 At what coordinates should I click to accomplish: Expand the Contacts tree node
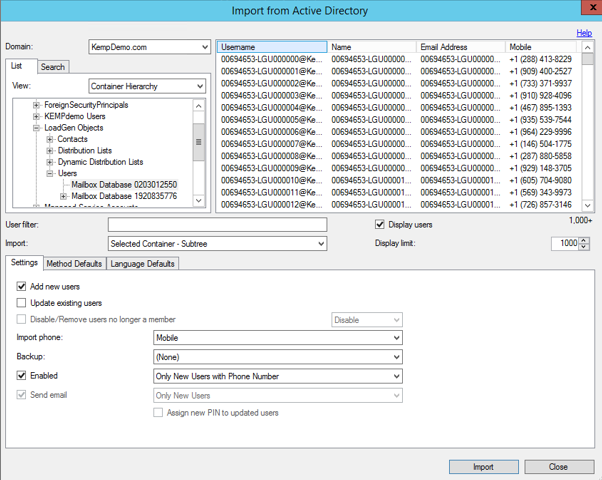coord(50,139)
